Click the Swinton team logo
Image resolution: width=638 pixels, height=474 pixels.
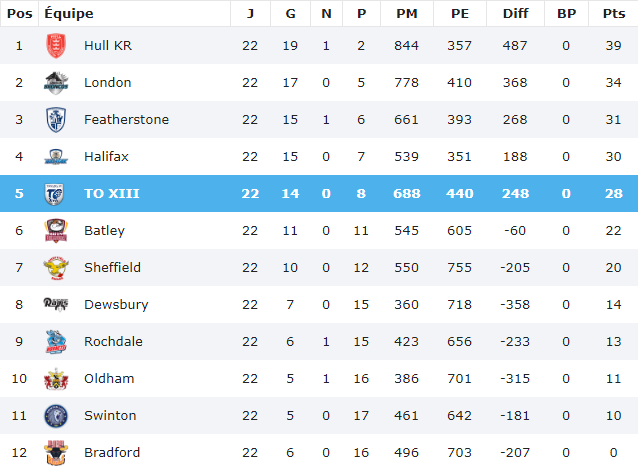[55, 416]
